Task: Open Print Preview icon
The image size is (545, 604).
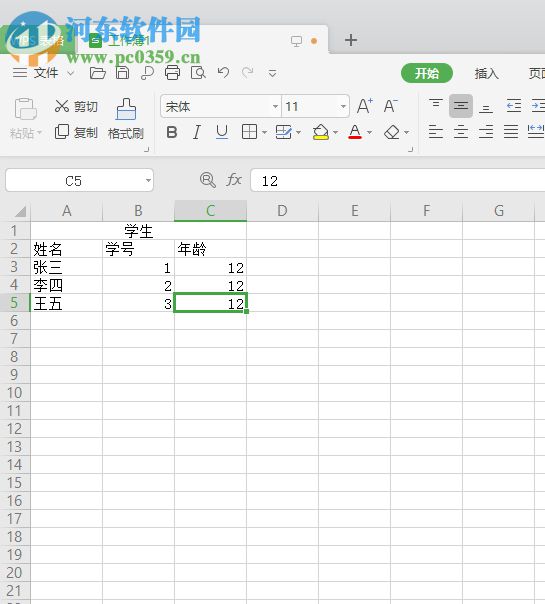Action: click(x=198, y=73)
